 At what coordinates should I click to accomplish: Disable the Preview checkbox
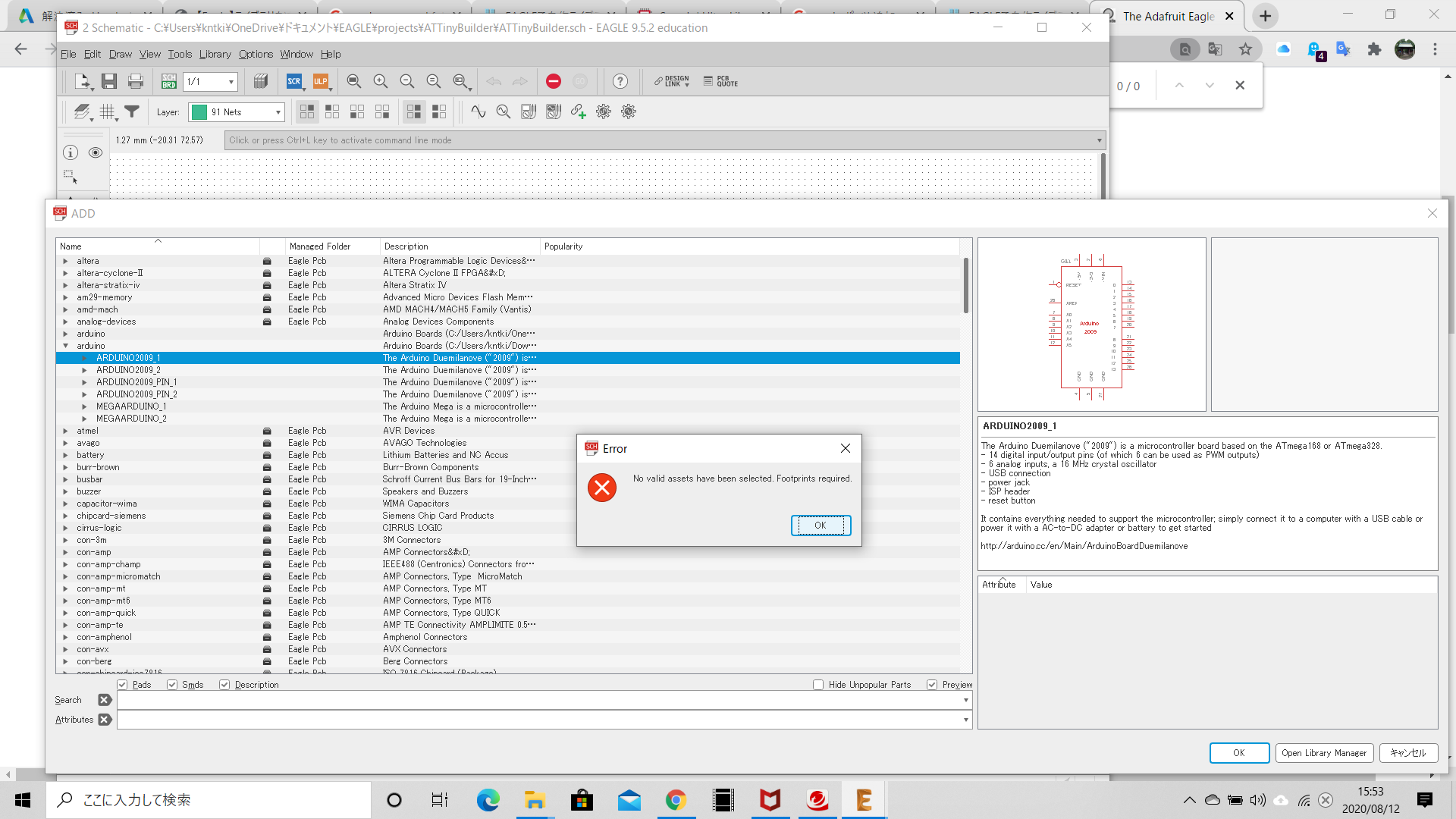coord(933,685)
